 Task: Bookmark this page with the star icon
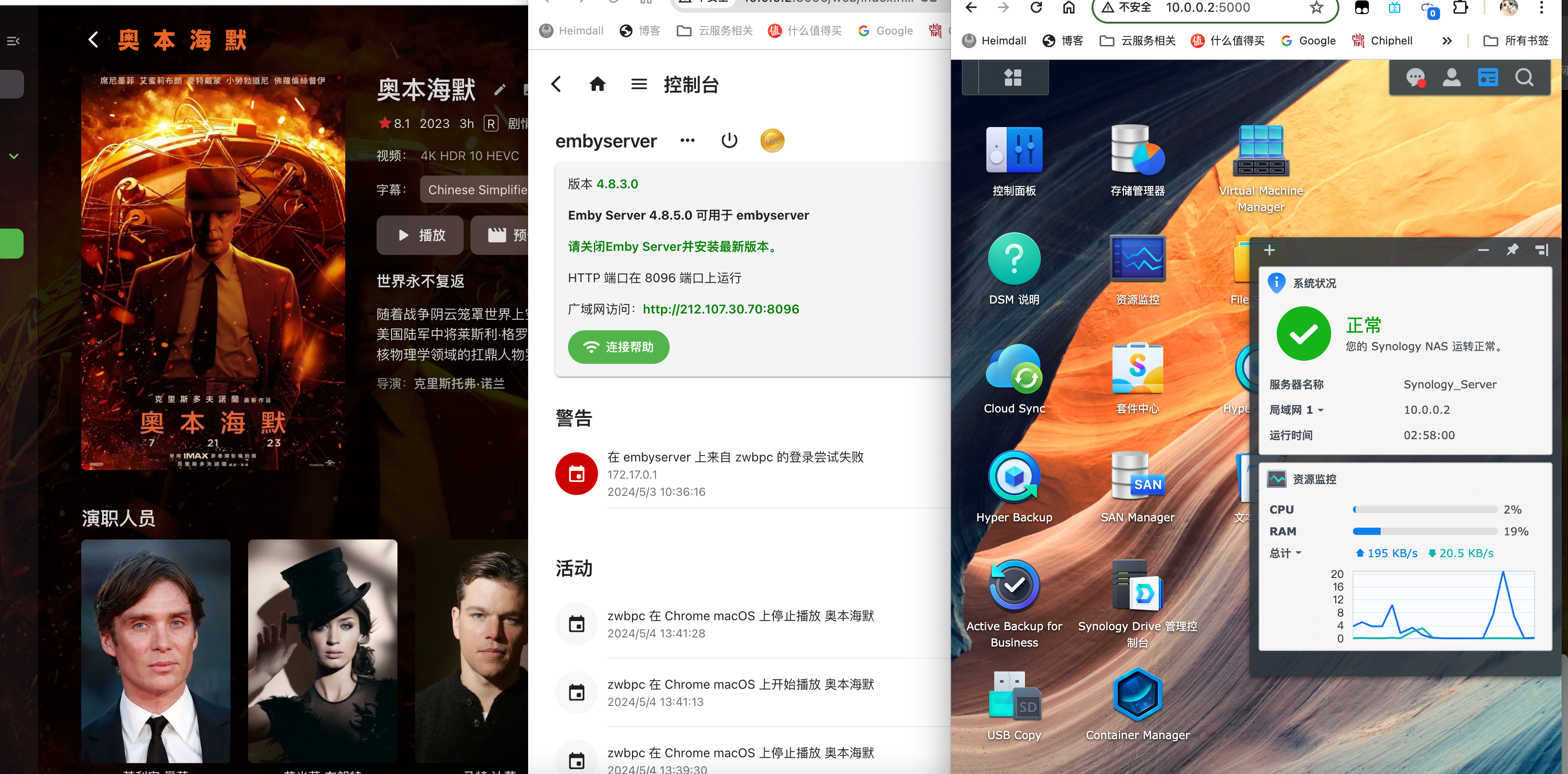(1317, 7)
